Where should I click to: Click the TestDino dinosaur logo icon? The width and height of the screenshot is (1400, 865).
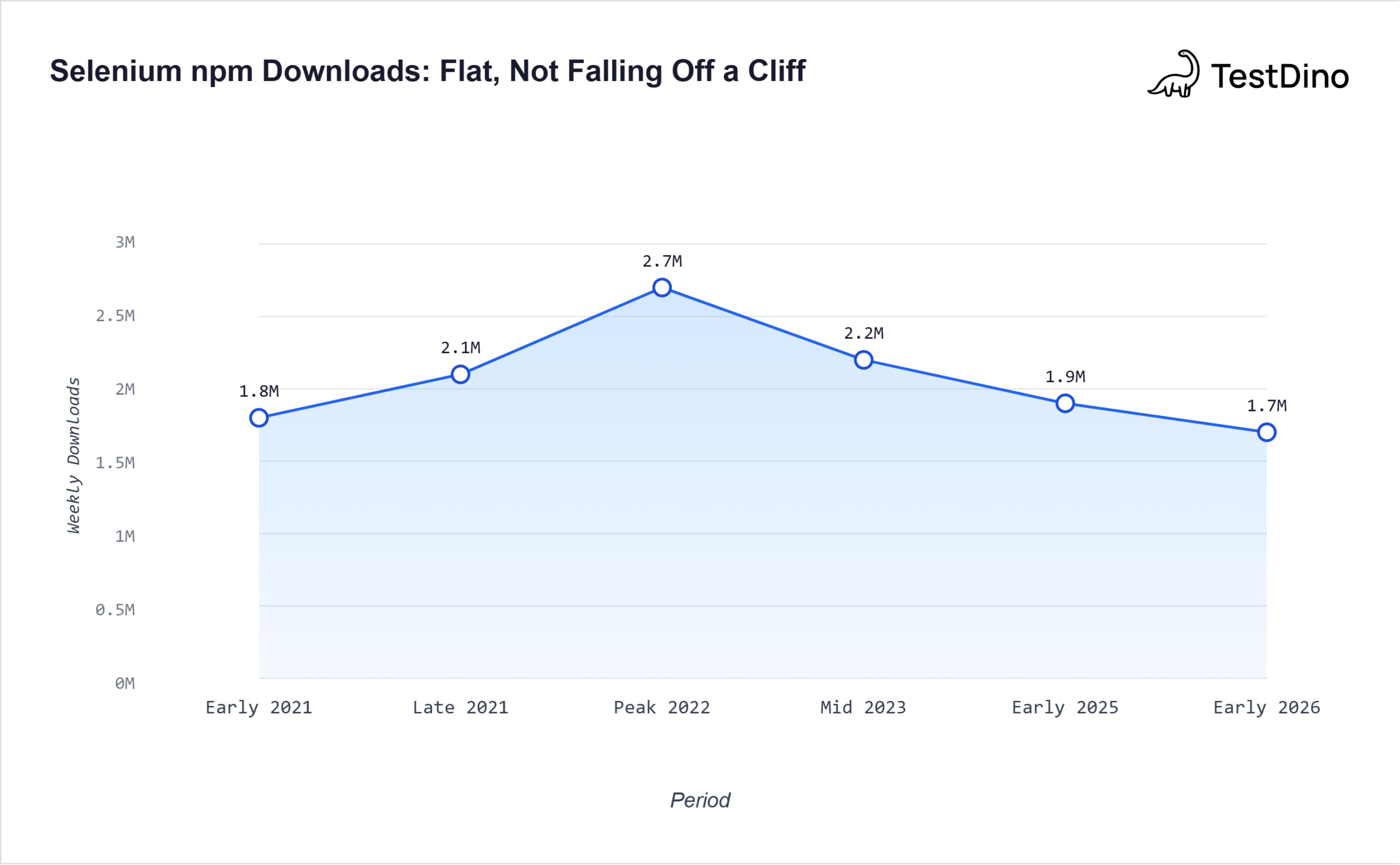1174,74
